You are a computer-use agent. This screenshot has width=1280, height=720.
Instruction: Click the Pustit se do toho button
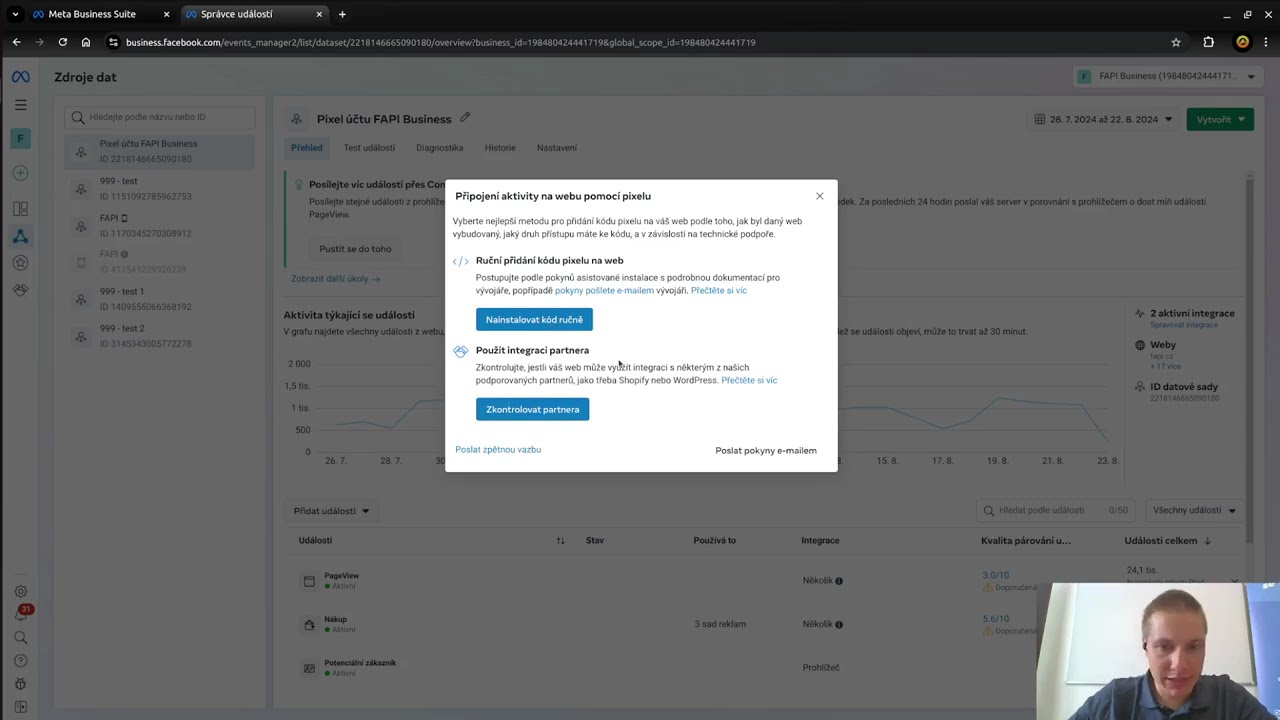[x=355, y=249]
